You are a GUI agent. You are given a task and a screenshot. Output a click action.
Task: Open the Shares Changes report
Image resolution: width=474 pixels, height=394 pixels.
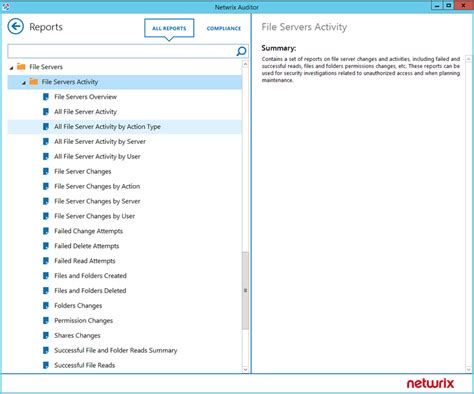coord(77,335)
